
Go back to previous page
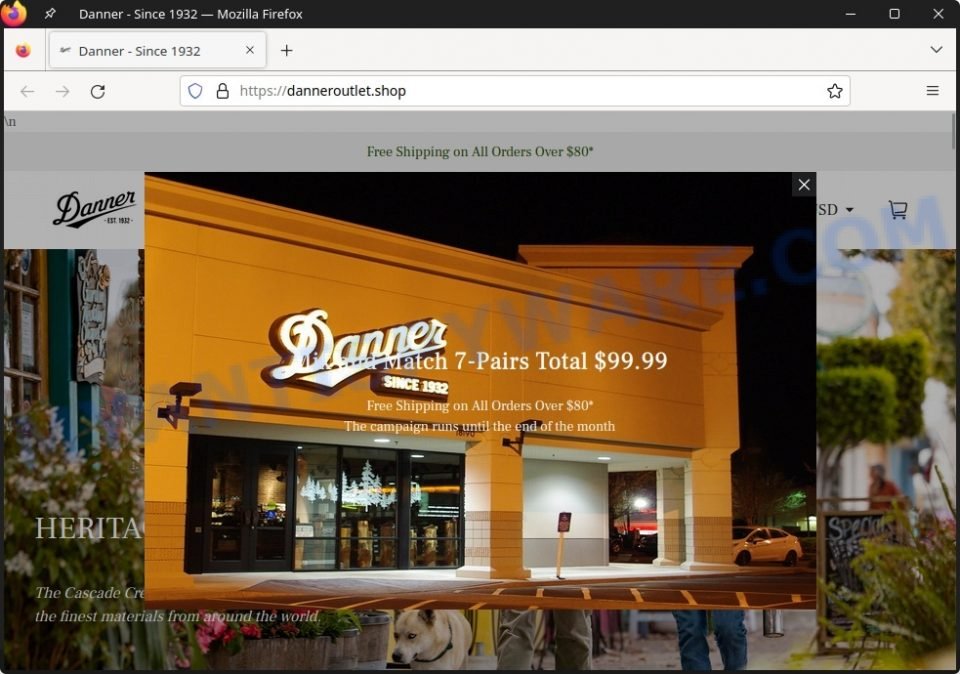coord(28,91)
